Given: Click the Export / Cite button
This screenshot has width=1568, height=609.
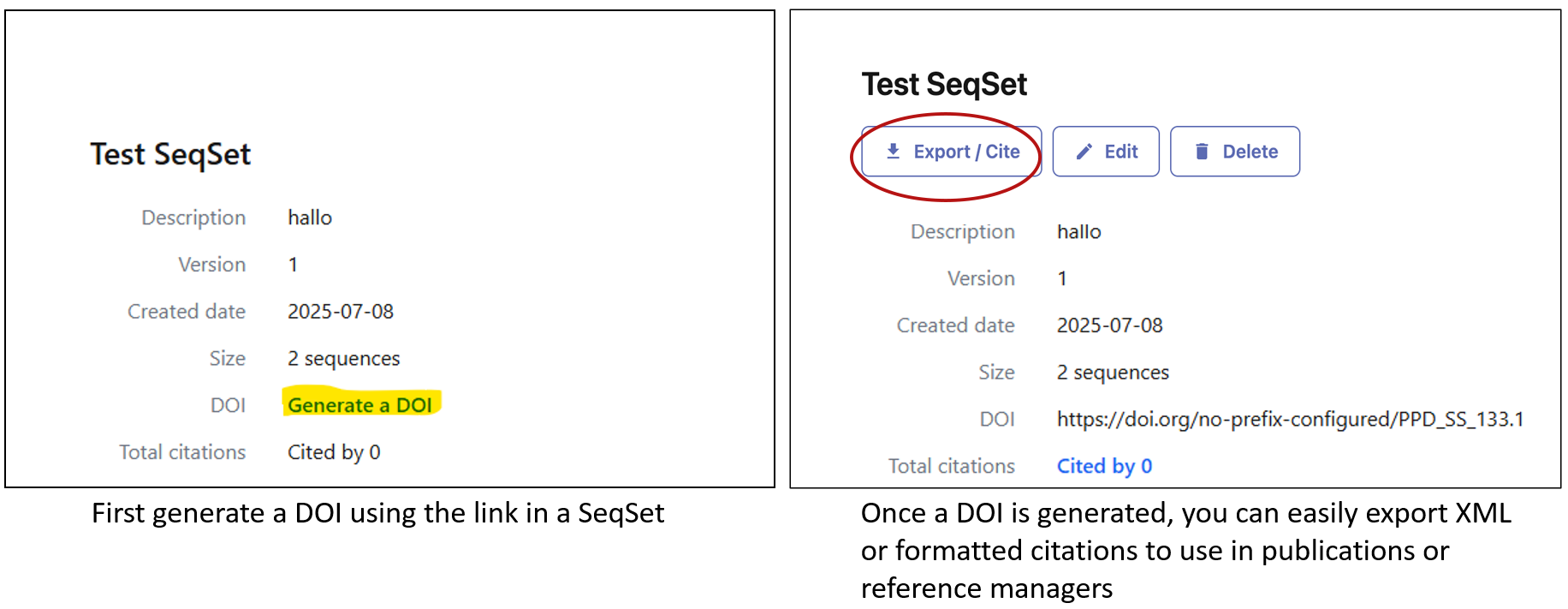Looking at the screenshot, I should (x=950, y=151).
